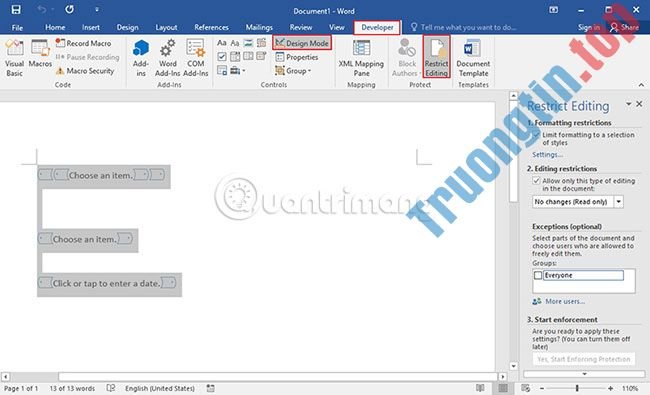This screenshot has width=650, height=395.
Task: Open Restrict Editing pane options arrow
Action: pyautogui.click(x=628, y=104)
